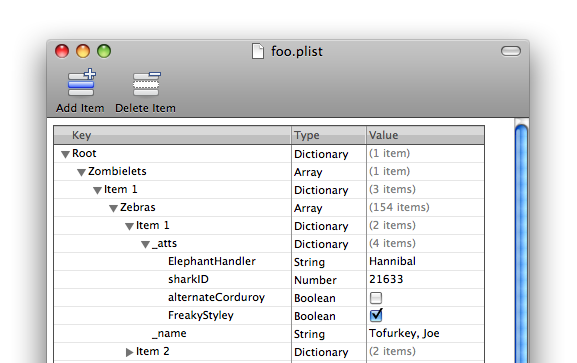Image resolution: width=577 pixels, height=363 pixels.
Task: Select the Zebras key label
Action: (138, 207)
